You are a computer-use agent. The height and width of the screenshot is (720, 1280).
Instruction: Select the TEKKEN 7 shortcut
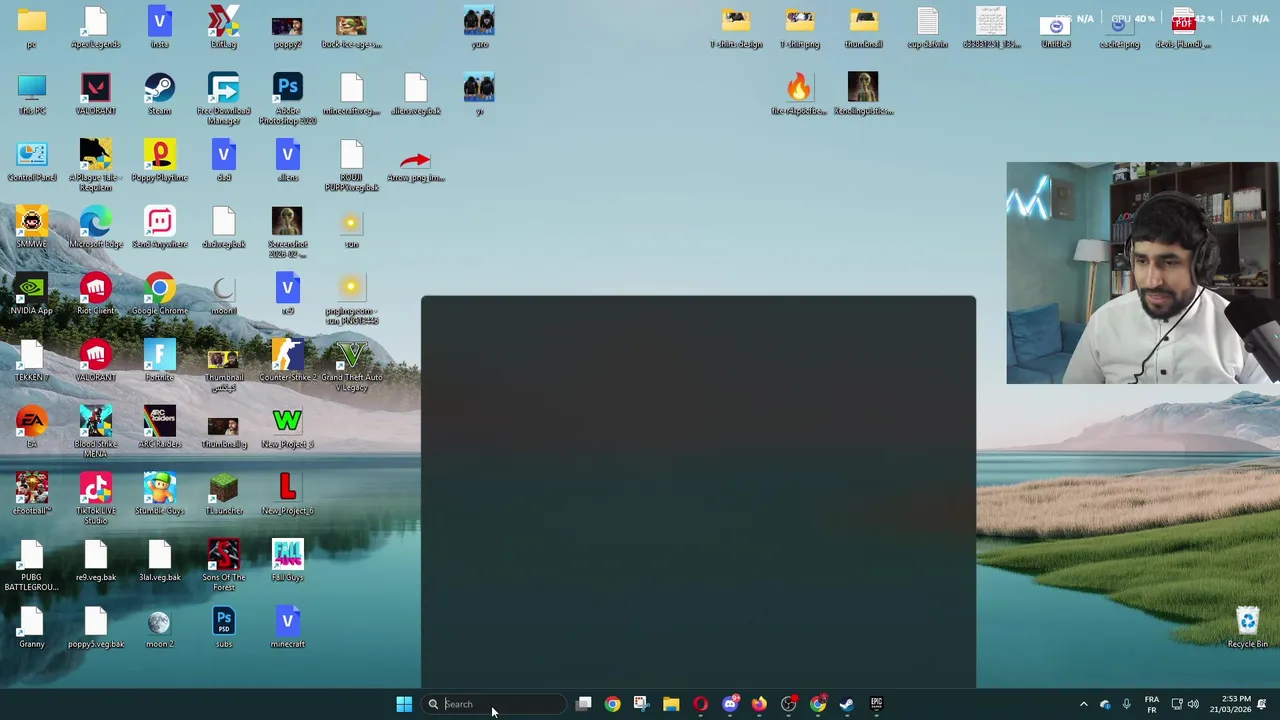(31, 361)
